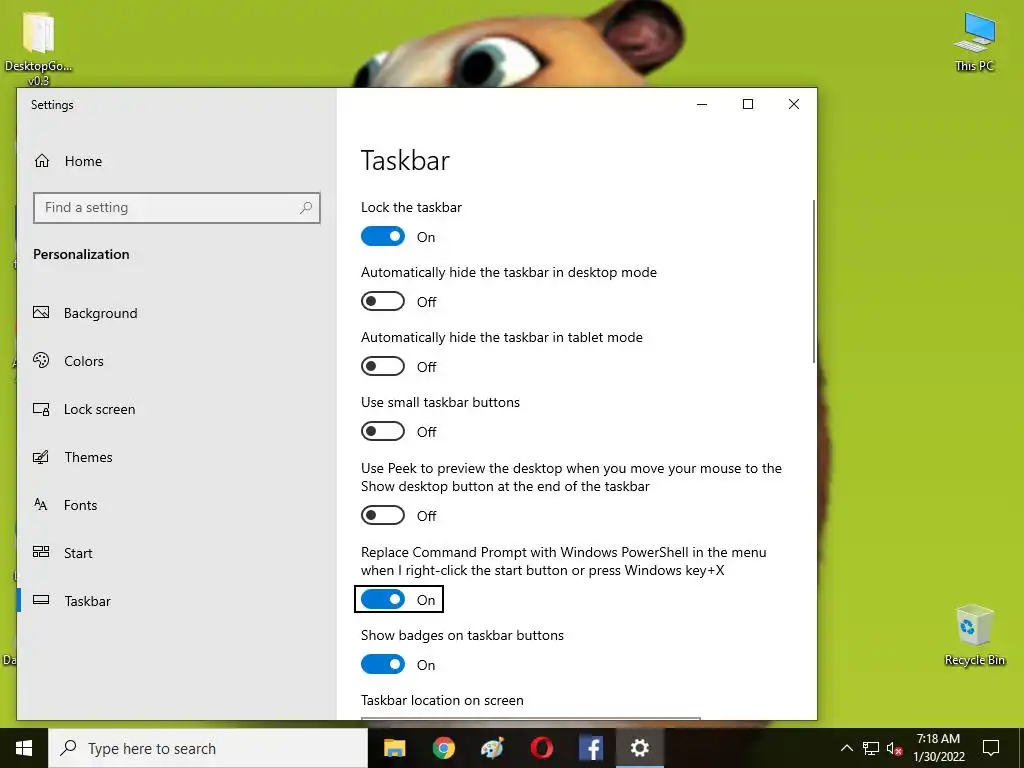Click the Type here to search box
Image resolution: width=1024 pixels, height=768 pixels.
(x=208, y=748)
